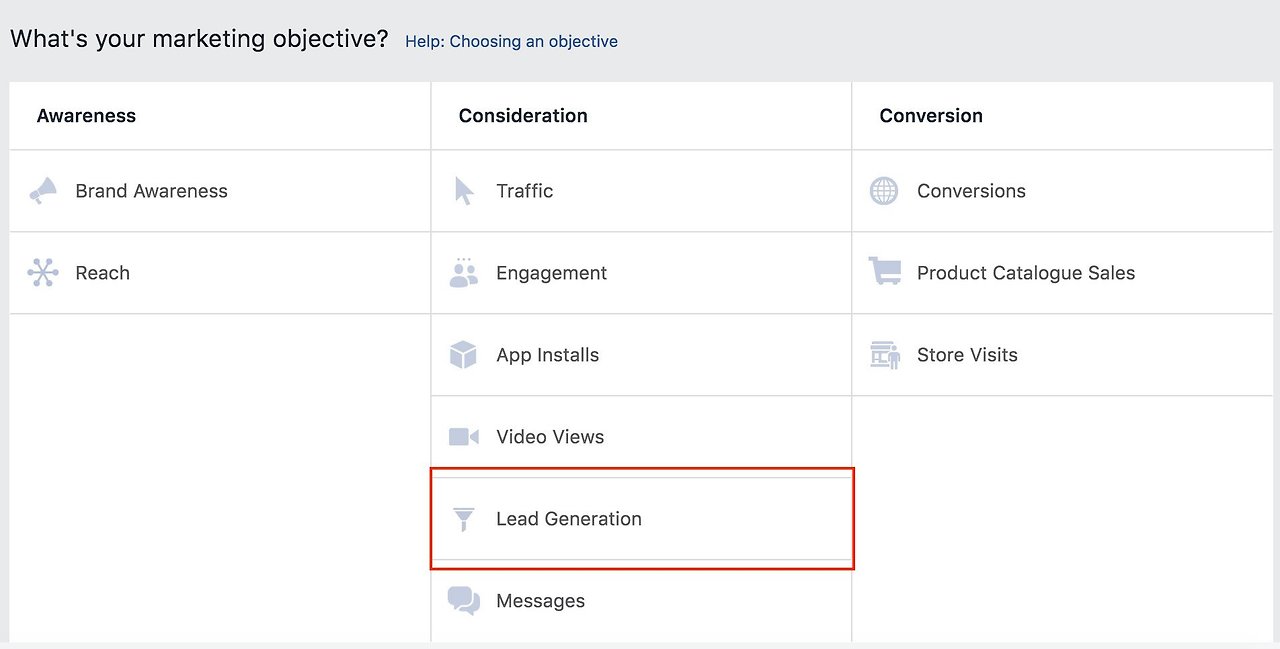The height and width of the screenshot is (649, 1280).
Task: Select the highlighted Lead Generation row
Action: click(642, 518)
